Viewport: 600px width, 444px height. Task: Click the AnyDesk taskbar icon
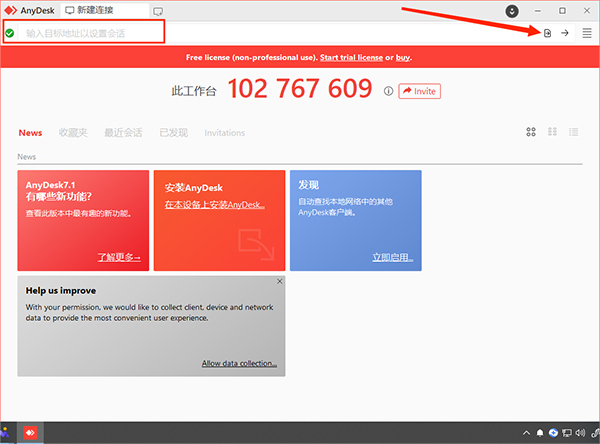point(30,433)
